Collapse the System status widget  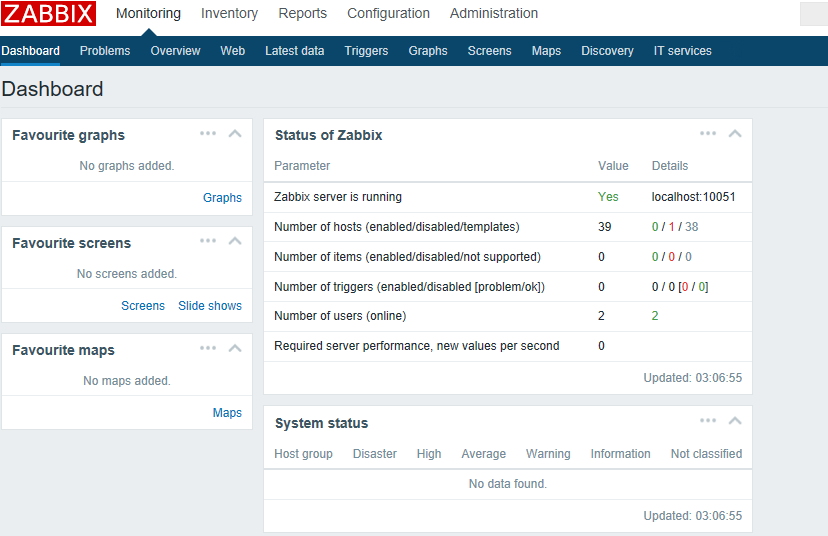(735, 421)
